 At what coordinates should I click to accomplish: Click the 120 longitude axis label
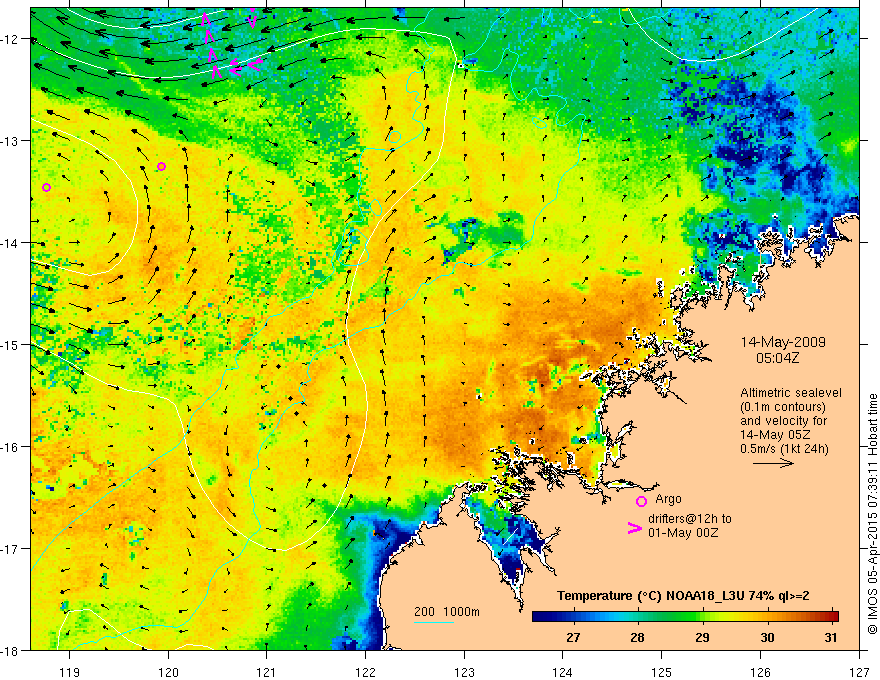[168, 672]
